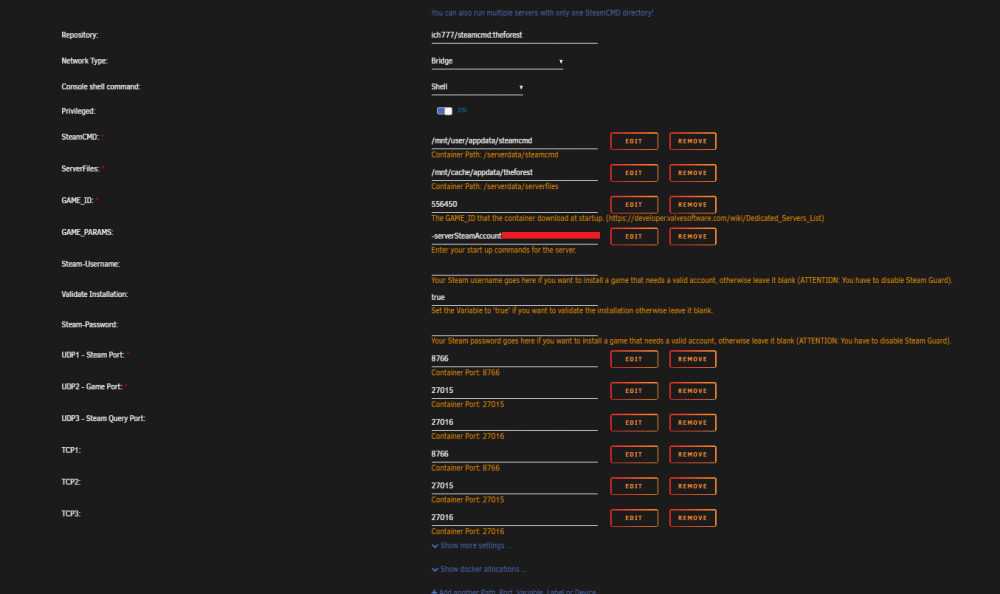Edit the UDP2 Game Port
Viewport: 1000px width, 594px height.
point(634,391)
